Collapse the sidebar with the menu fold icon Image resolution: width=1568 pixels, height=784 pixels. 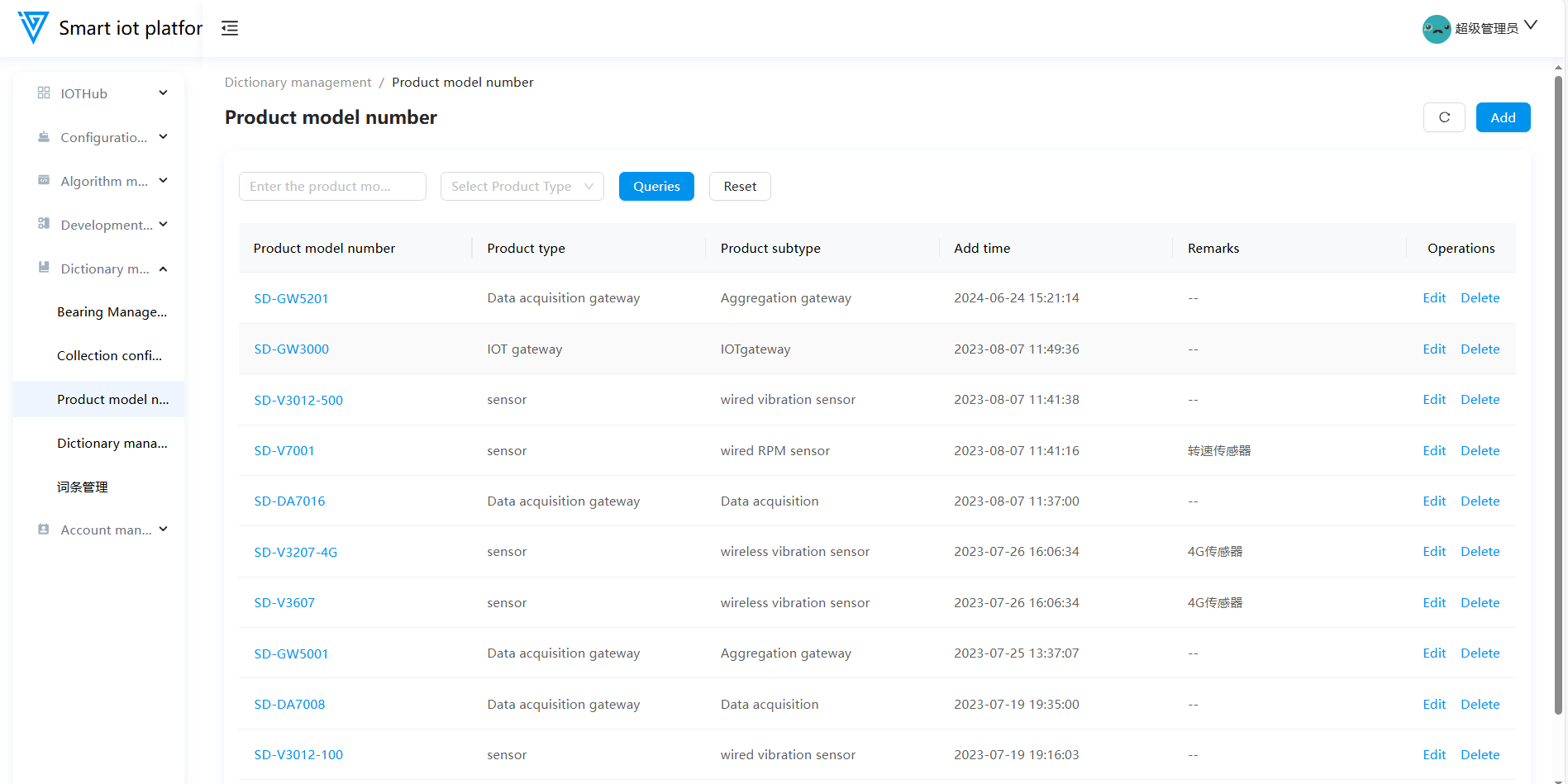point(230,28)
